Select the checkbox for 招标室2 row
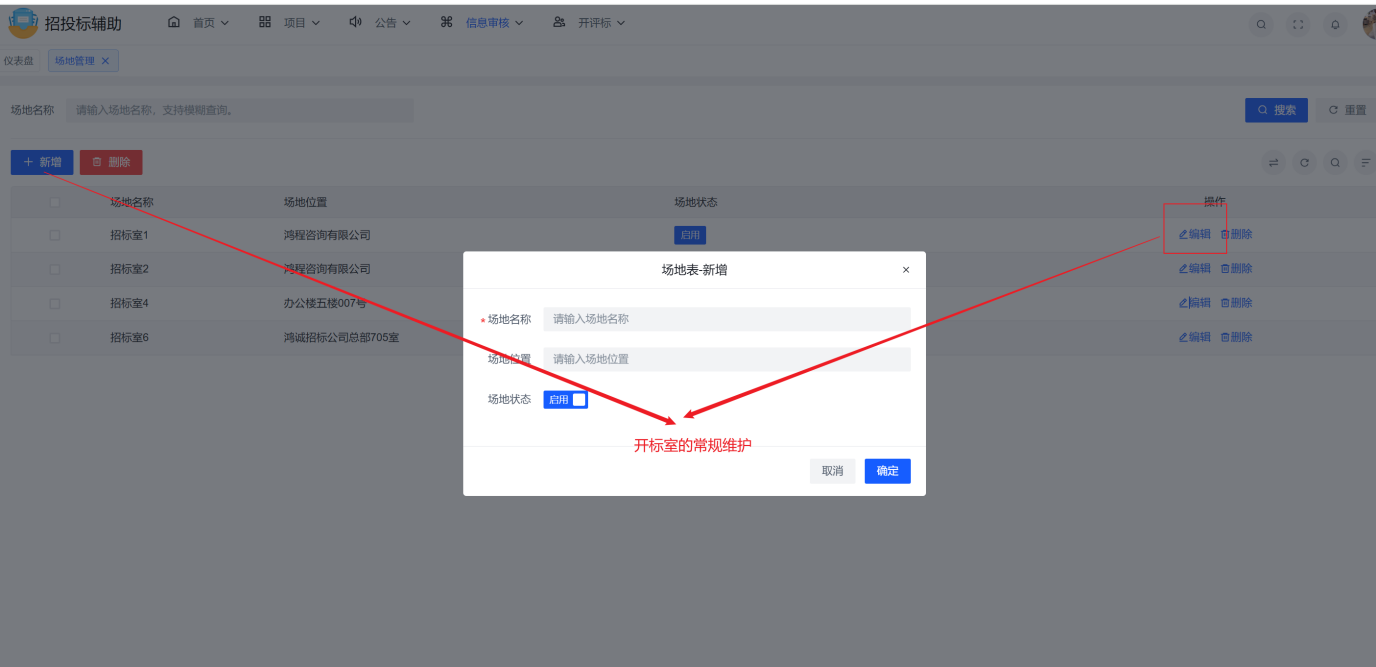The image size is (1376, 667). pyautogui.click(x=54, y=268)
